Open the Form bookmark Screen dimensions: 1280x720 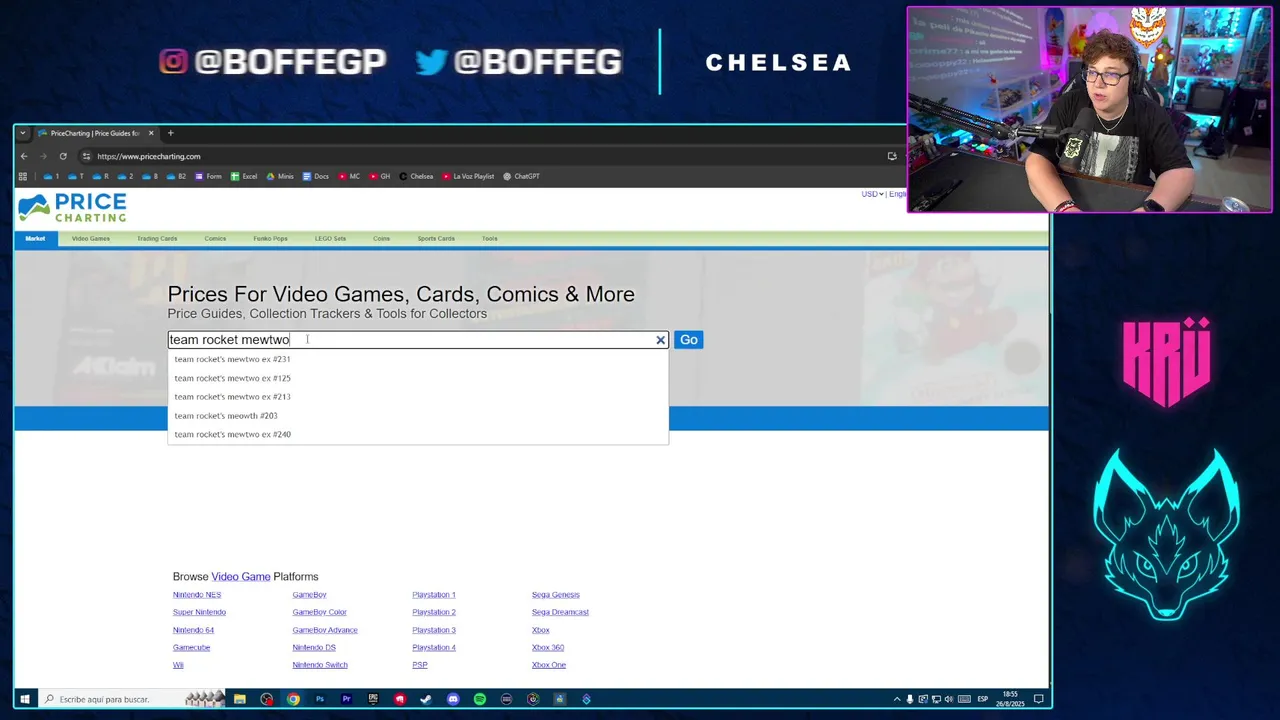[208, 176]
